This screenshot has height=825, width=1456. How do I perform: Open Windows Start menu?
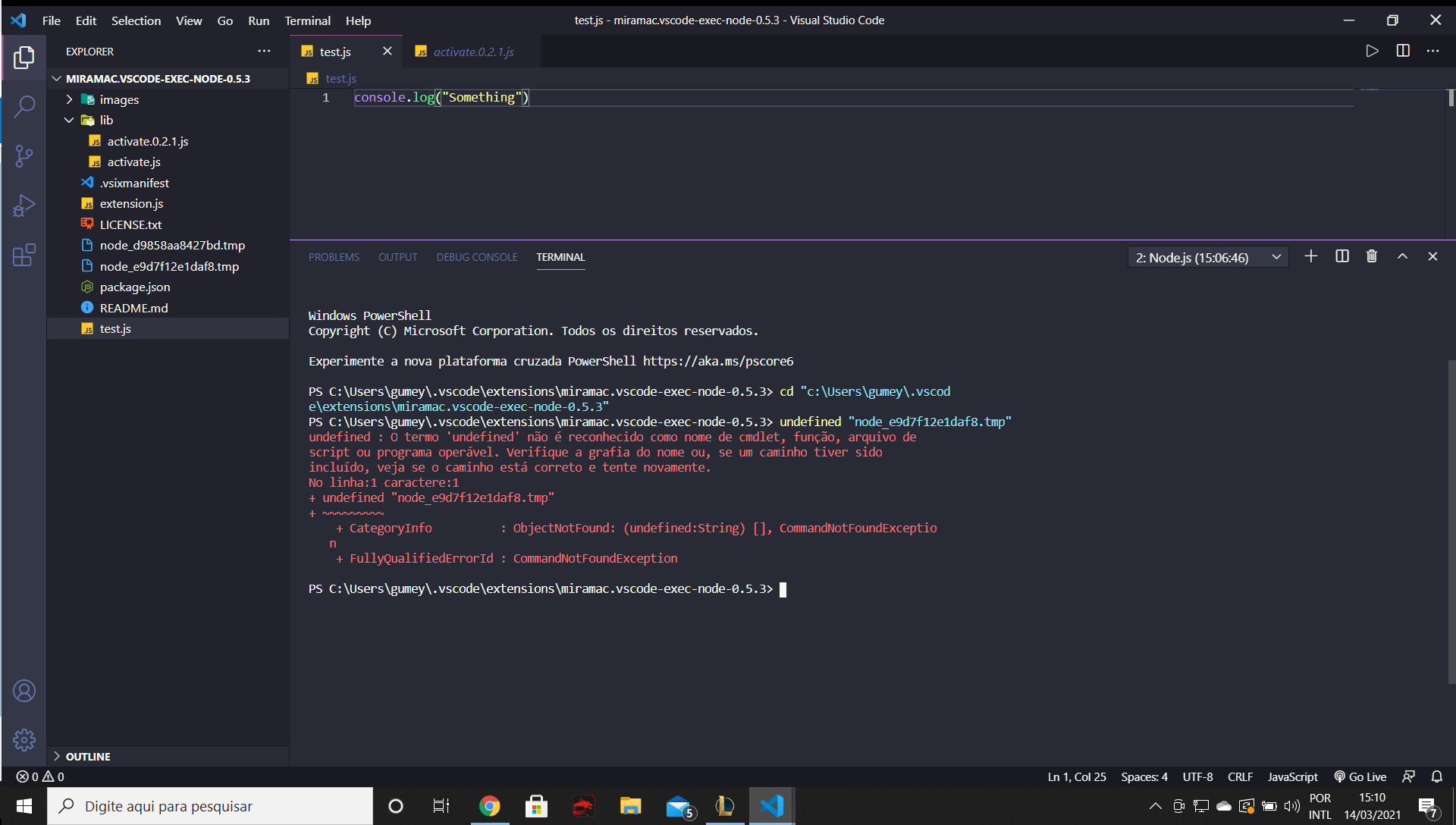tap(24, 806)
